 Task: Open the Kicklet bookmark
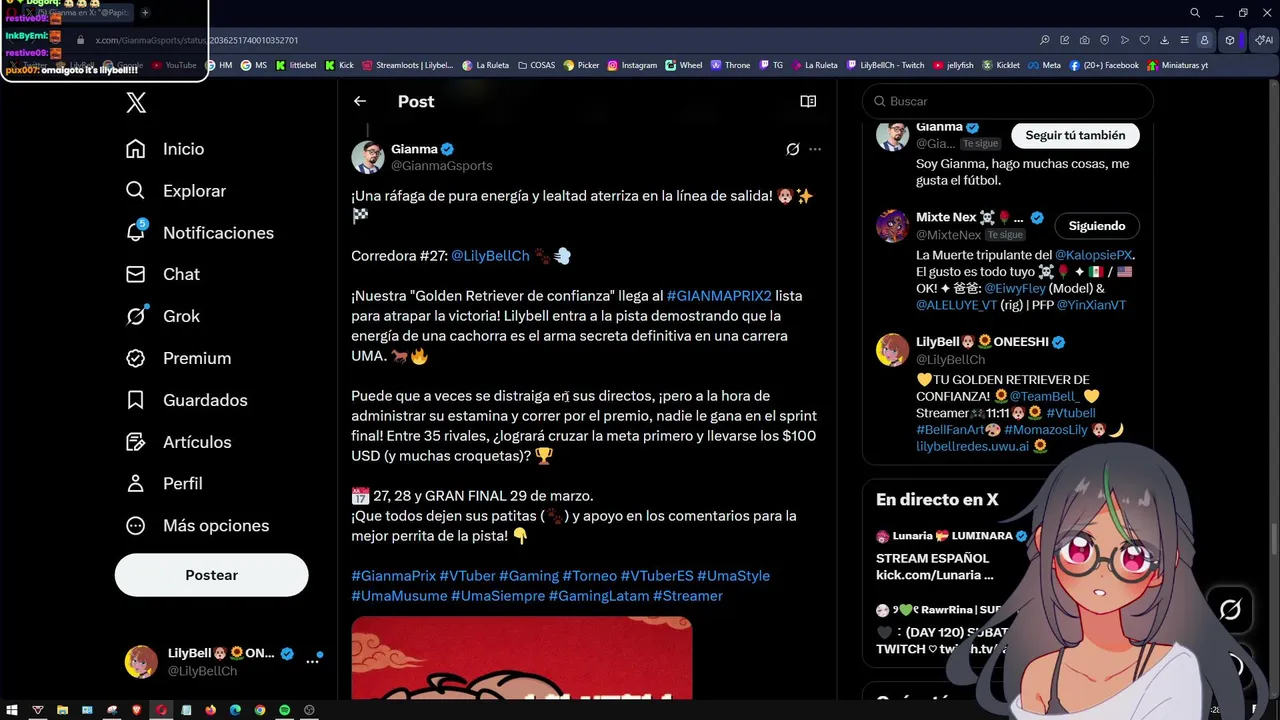point(1001,65)
